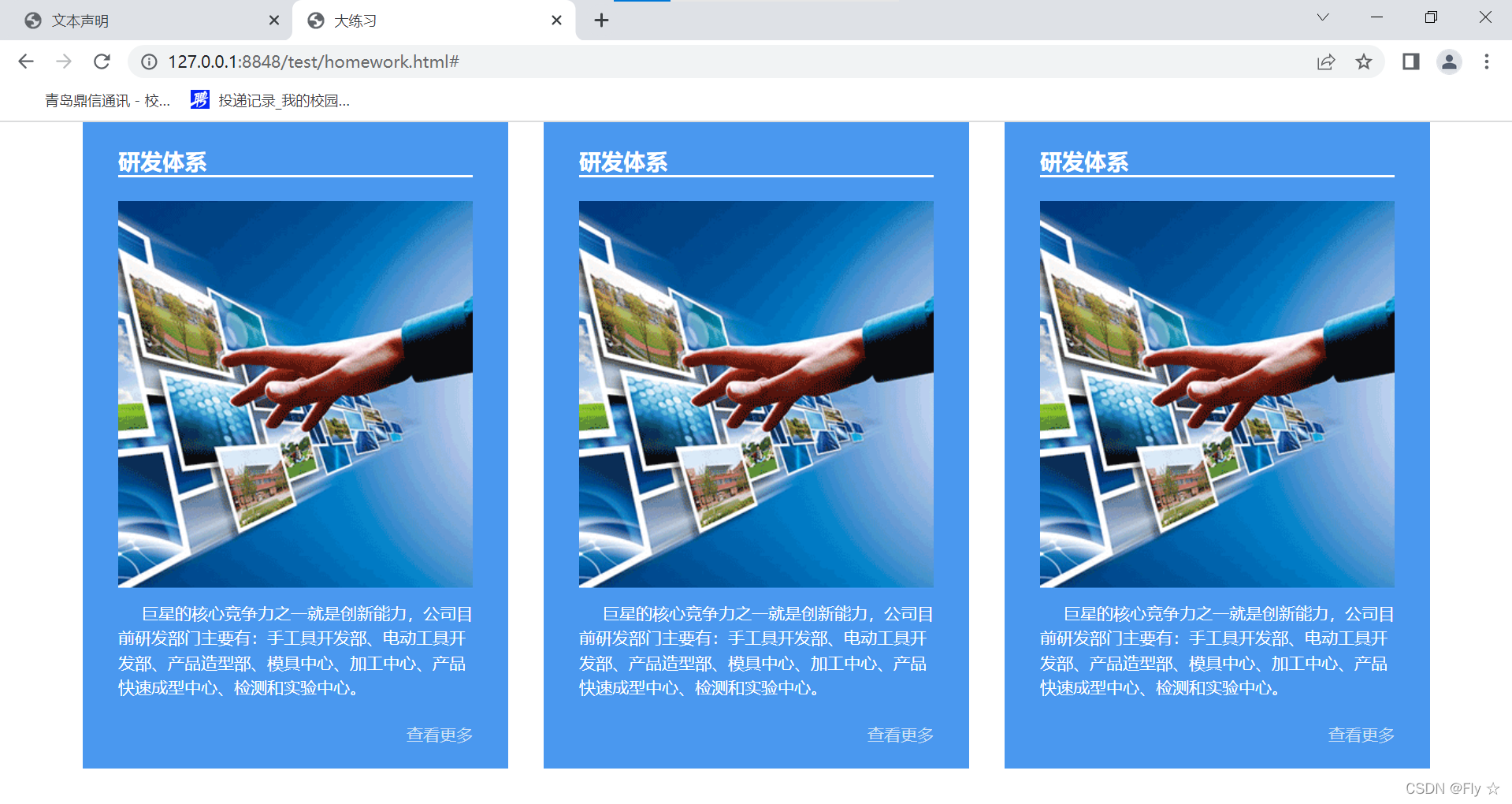Click 查看更多 in the third card
Image resolution: width=1512 pixels, height=804 pixels.
(1362, 735)
